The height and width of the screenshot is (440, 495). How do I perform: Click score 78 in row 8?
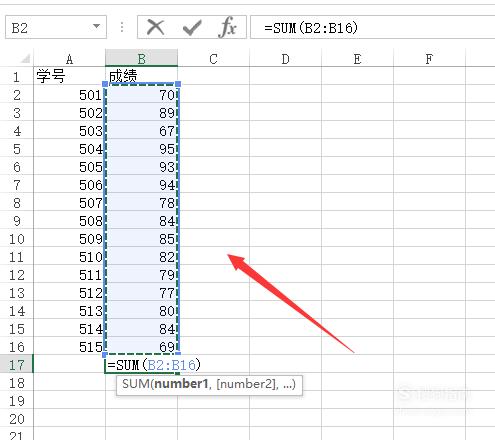tap(141, 203)
